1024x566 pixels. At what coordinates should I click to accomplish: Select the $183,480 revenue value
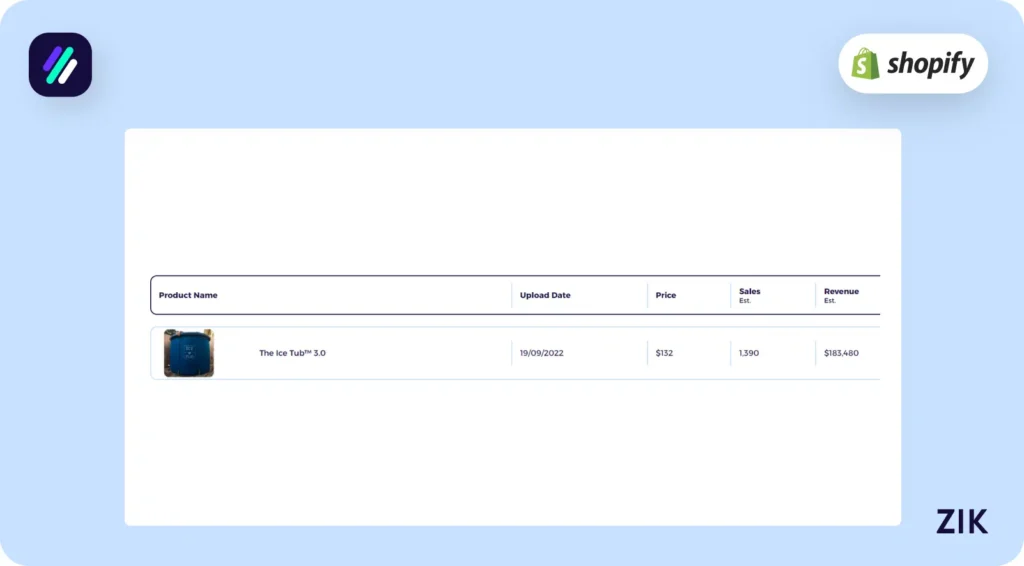coord(841,353)
